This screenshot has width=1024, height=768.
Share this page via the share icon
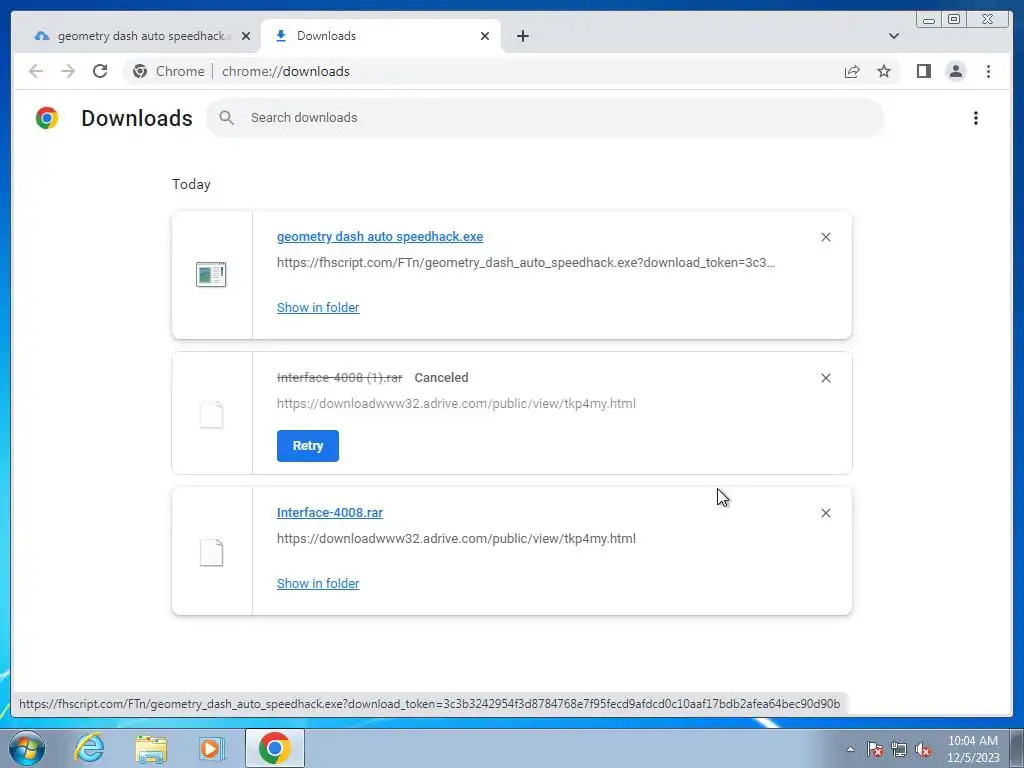[x=852, y=71]
